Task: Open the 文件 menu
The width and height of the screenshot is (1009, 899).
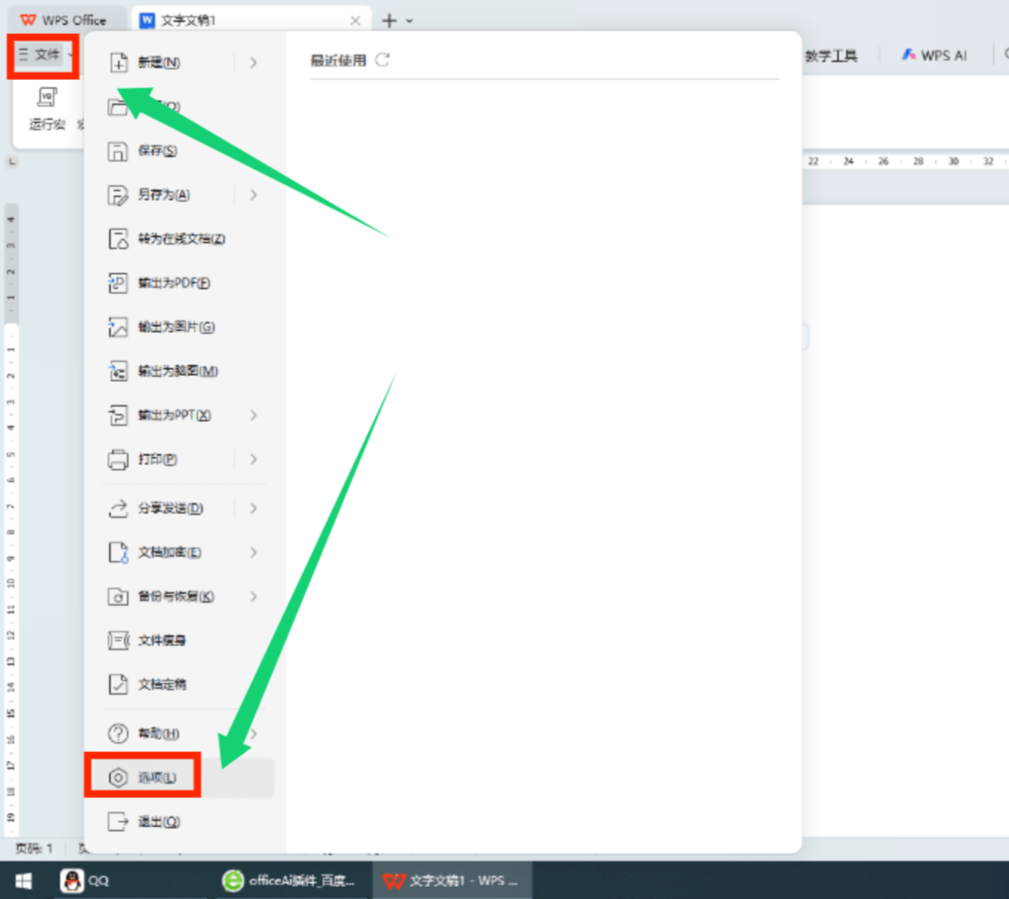Action: [x=42, y=55]
